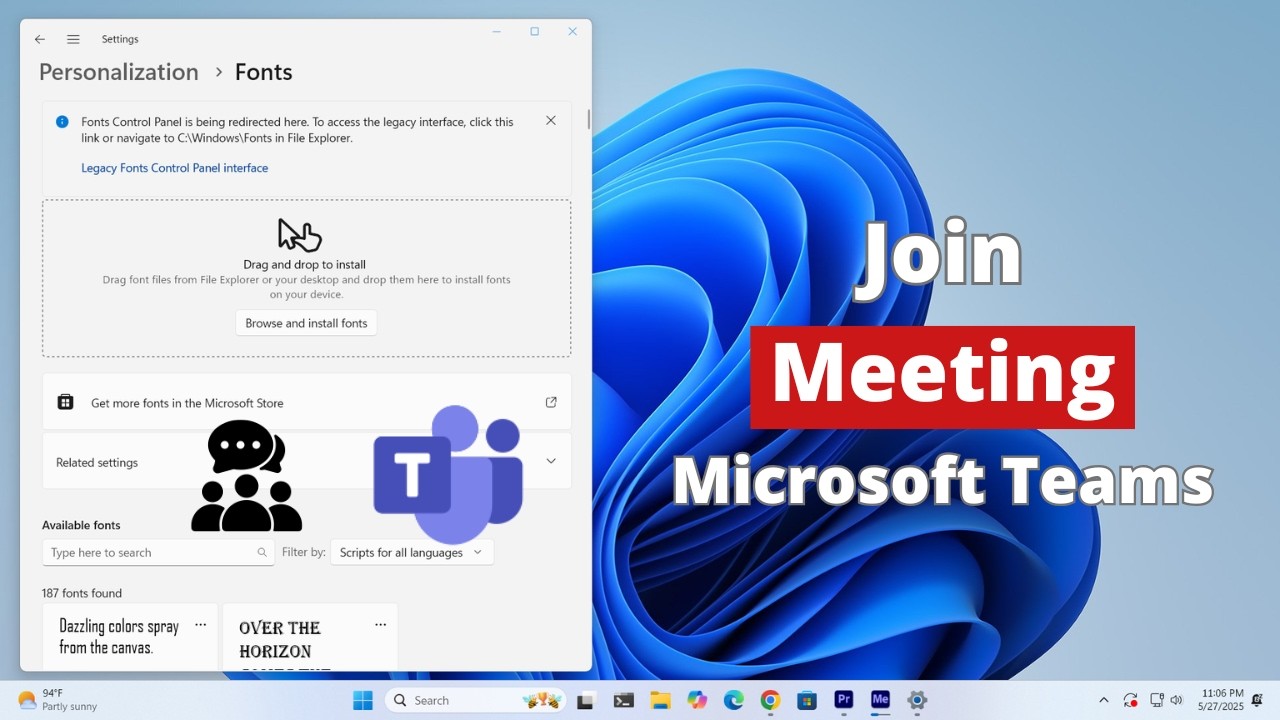
Task: Launch Terminal from the taskbar
Action: (x=624, y=700)
